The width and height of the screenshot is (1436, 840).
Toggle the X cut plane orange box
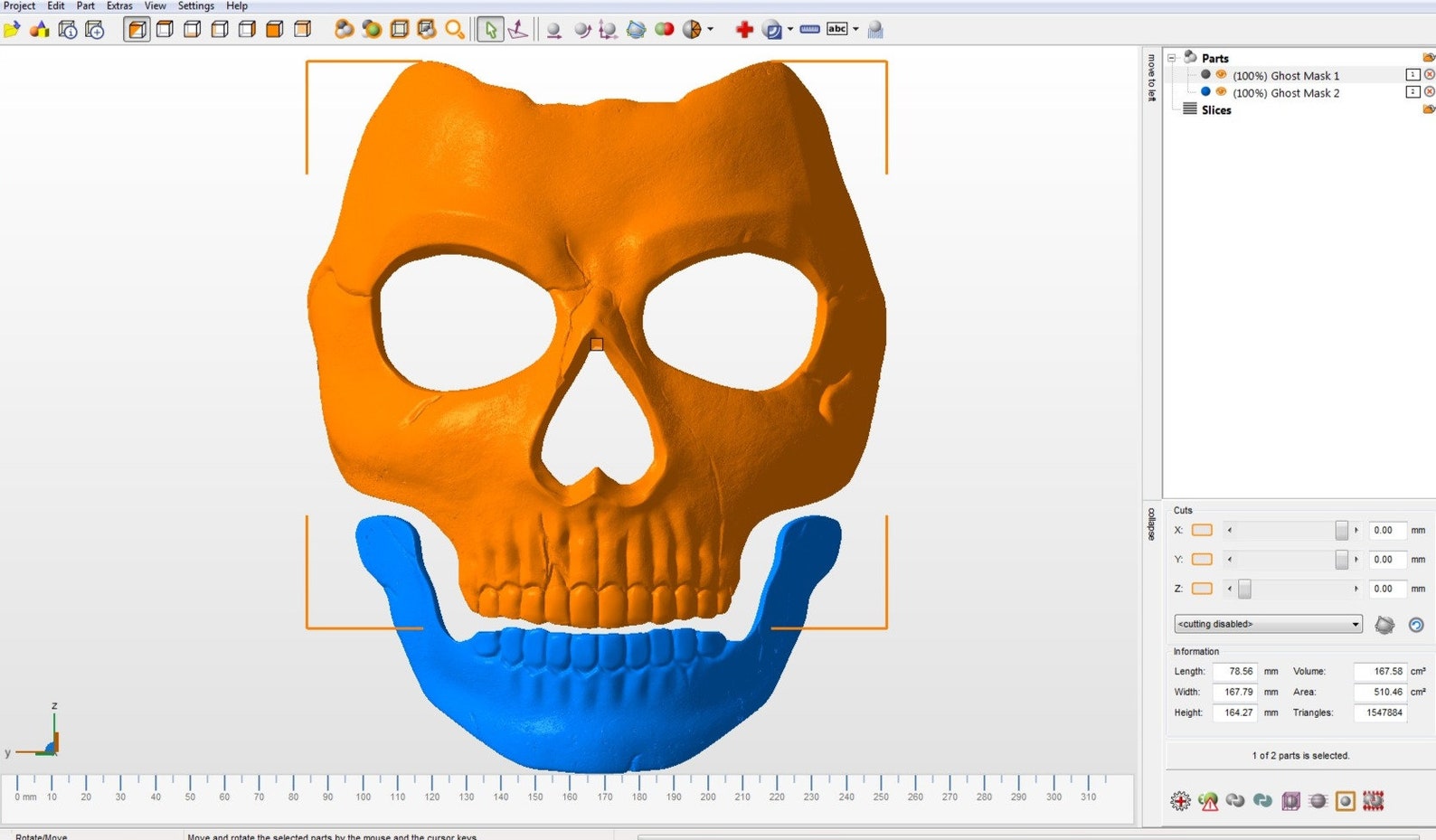[x=1202, y=531]
